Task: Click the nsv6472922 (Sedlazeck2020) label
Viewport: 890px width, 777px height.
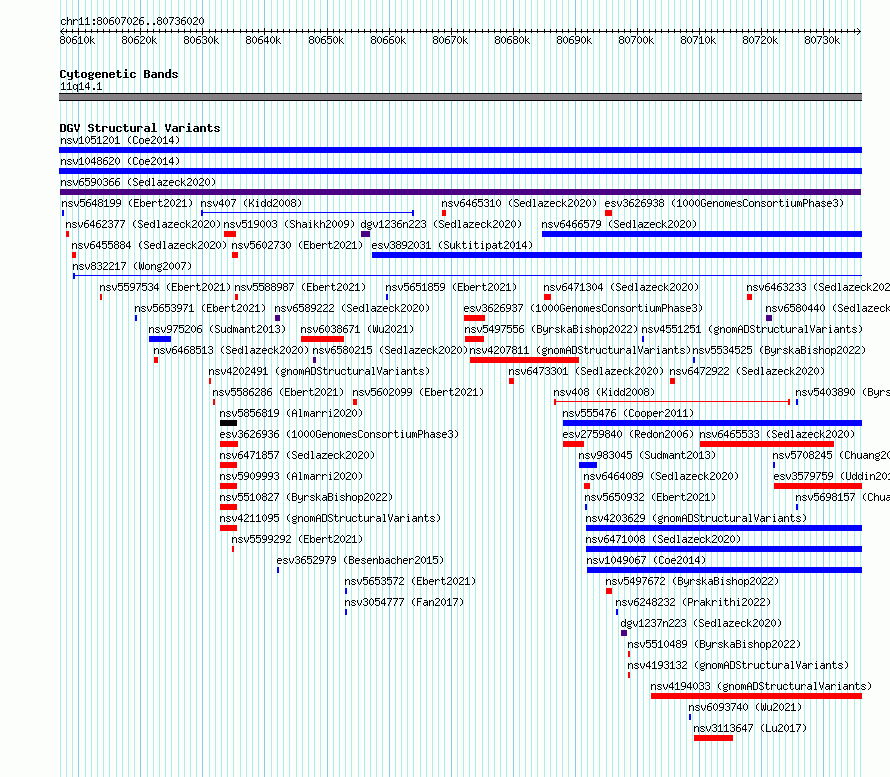Action: tap(747, 371)
